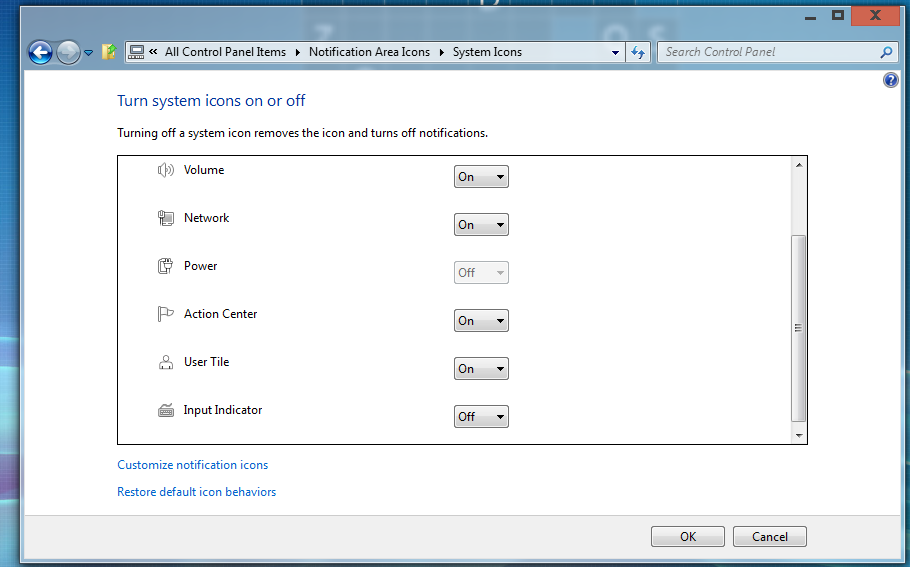Go back using the Back arrow button
The width and height of the screenshot is (910, 567).
tap(40, 52)
